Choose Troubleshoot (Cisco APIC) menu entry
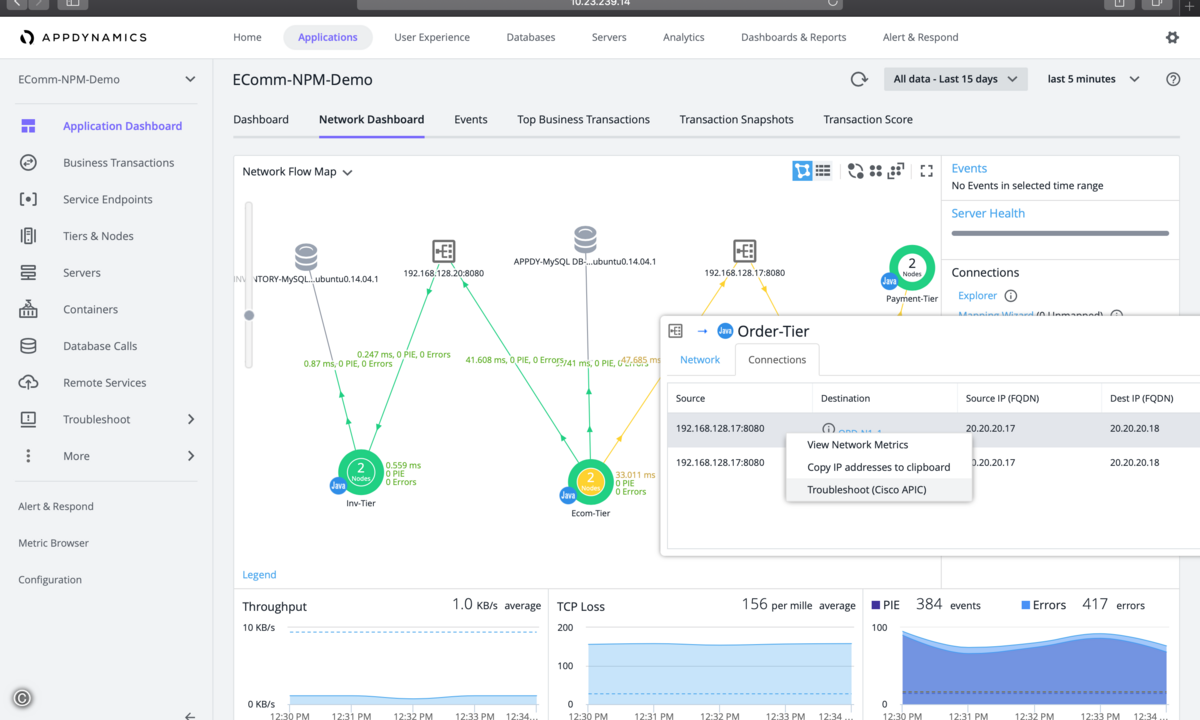This screenshot has width=1200, height=720. 879,490
